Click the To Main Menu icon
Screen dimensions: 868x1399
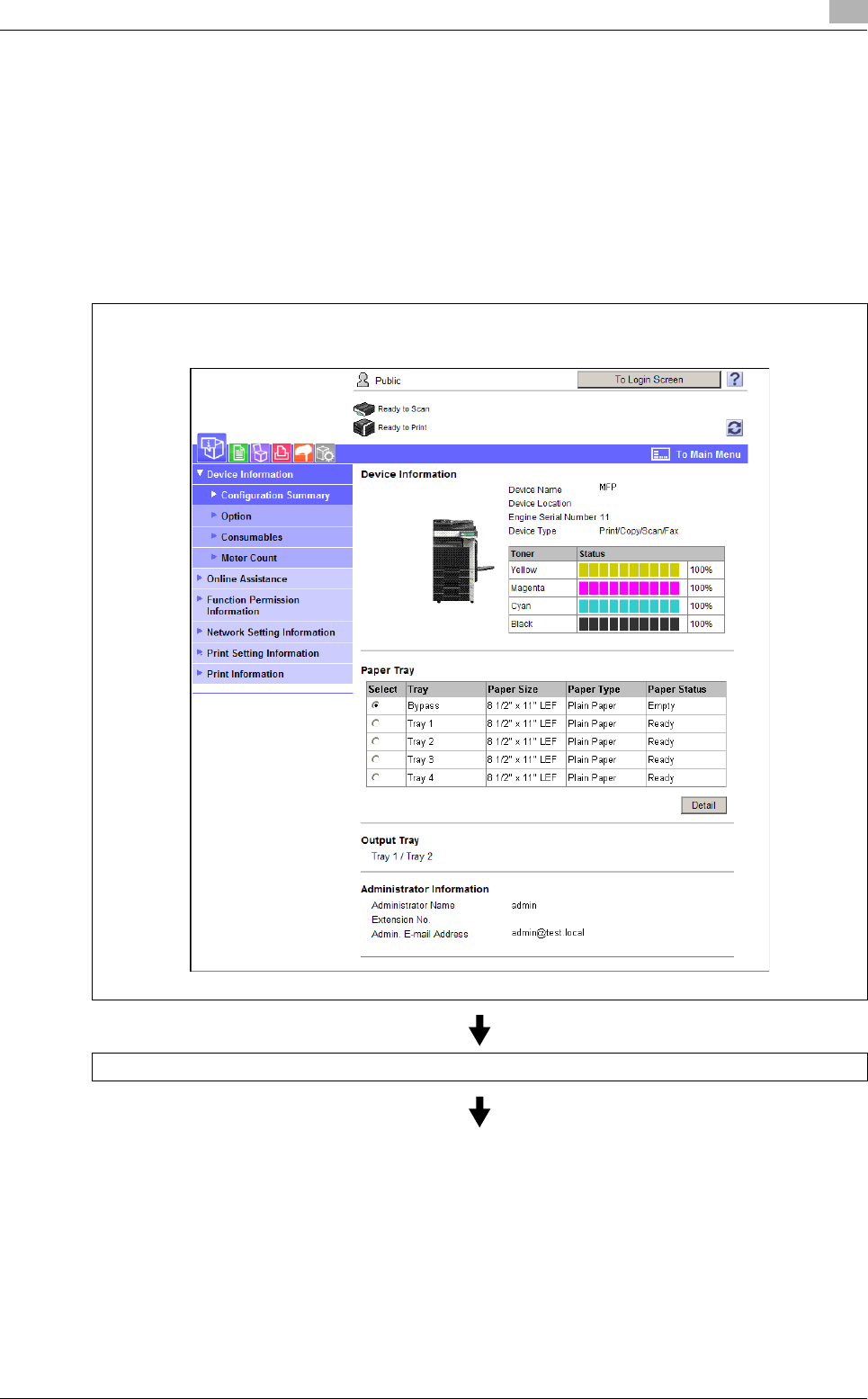(660, 454)
